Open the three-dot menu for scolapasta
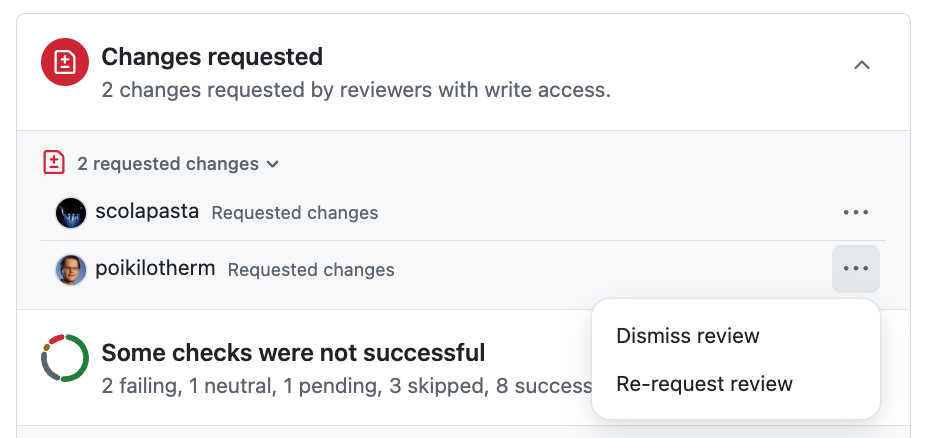Image resolution: width=929 pixels, height=438 pixels. (856, 212)
